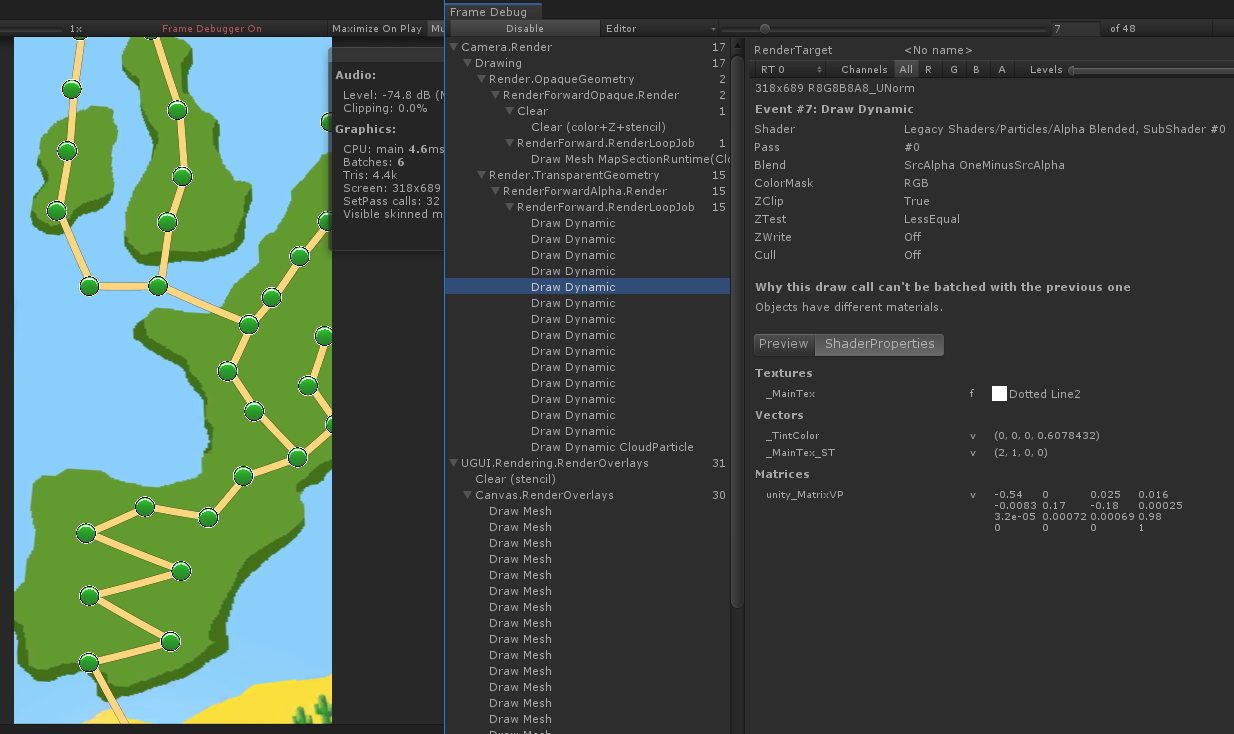
Task: Toggle the G channel button
Action: (x=953, y=69)
